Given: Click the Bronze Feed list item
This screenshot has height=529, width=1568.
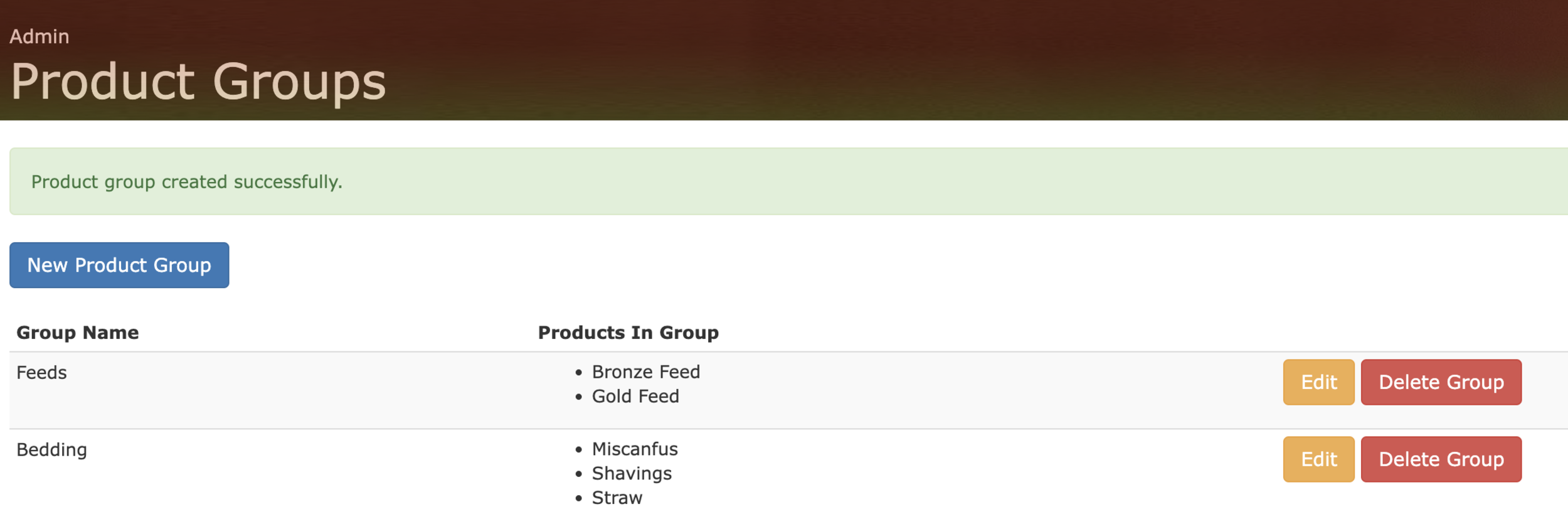Looking at the screenshot, I should [645, 372].
